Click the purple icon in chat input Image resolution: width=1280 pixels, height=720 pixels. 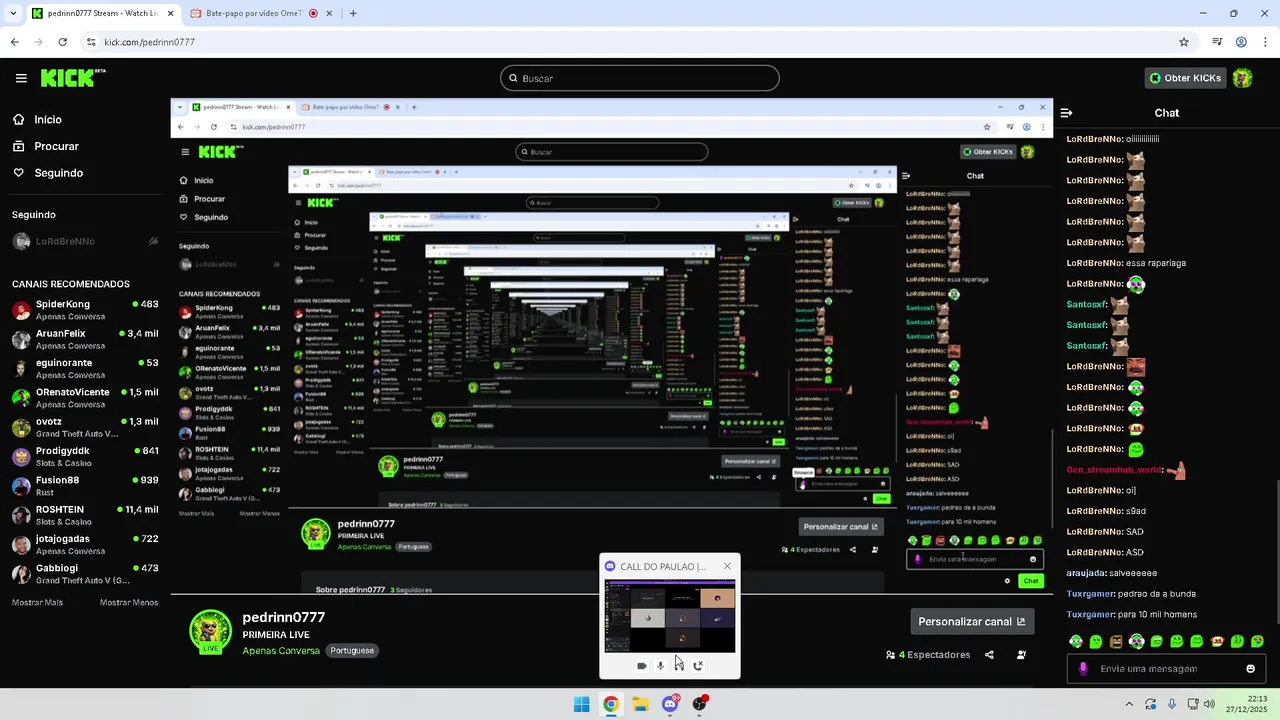[1082, 669]
